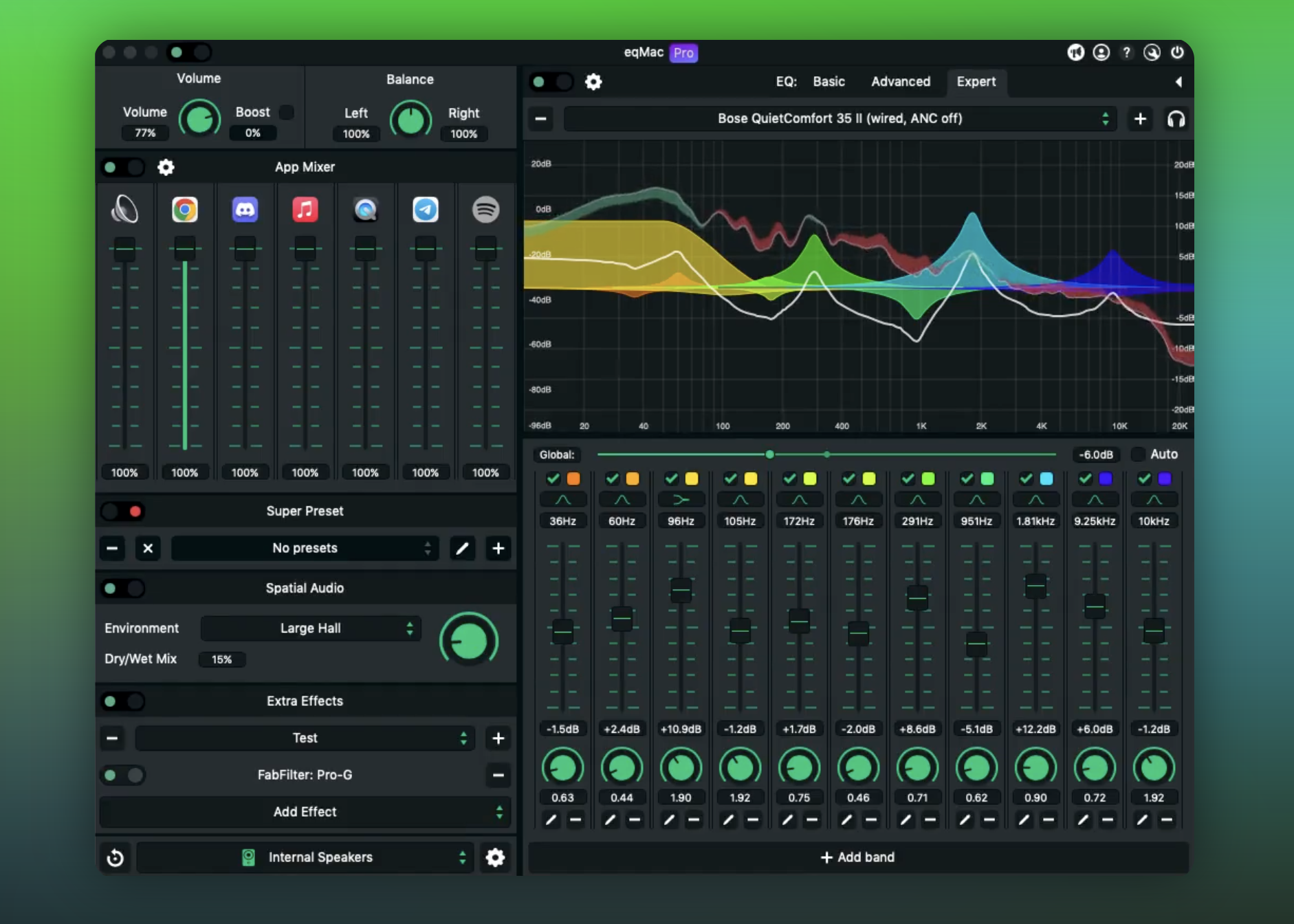The height and width of the screenshot is (924, 1294).
Task: Toggle the Extra Effects switch
Action: [x=122, y=701]
